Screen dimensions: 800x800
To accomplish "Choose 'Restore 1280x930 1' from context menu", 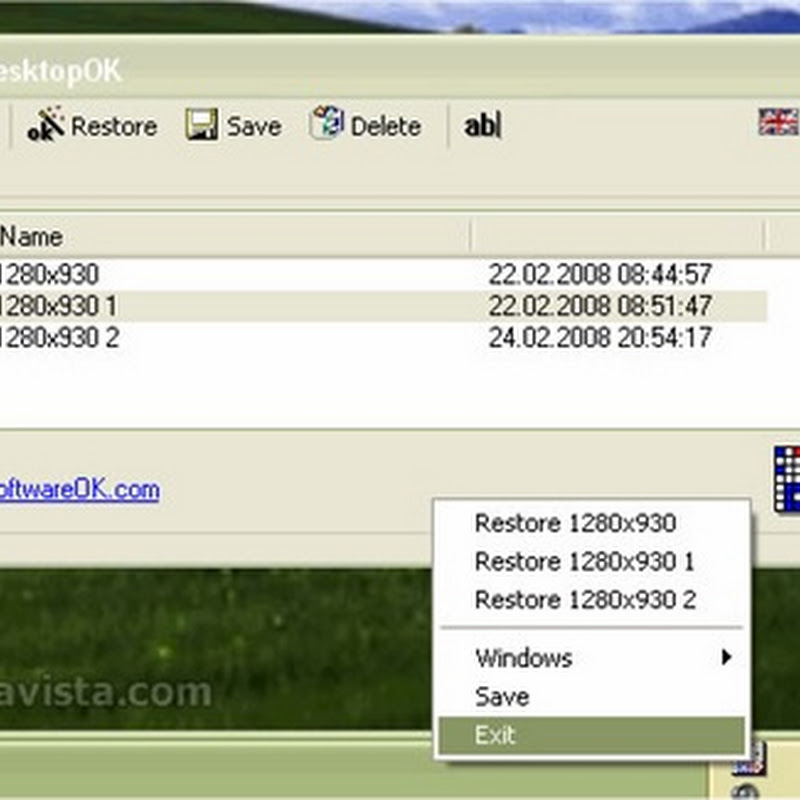I will (591, 562).
